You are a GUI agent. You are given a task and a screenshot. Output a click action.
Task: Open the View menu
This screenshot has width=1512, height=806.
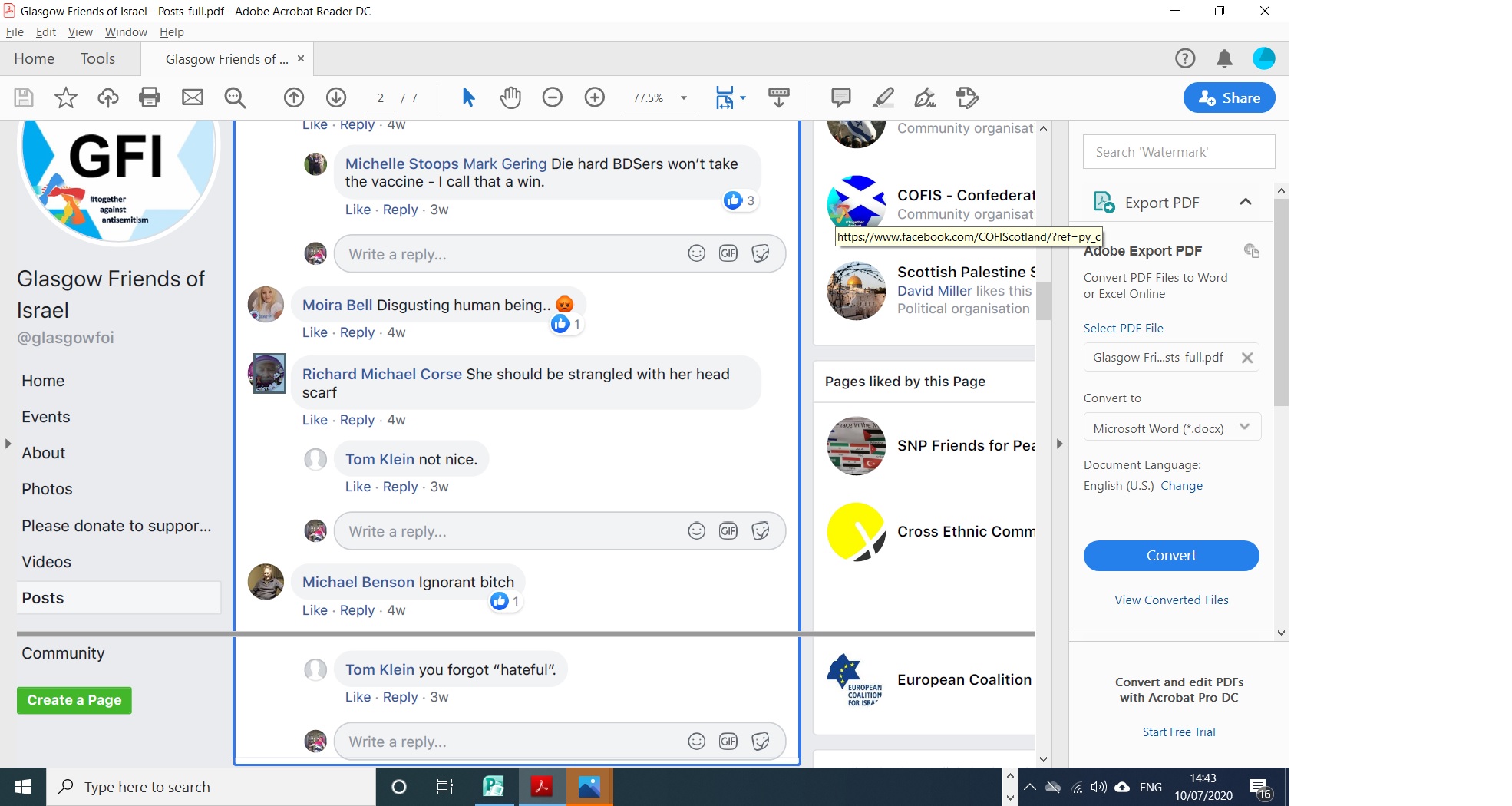[x=80, y=32]
